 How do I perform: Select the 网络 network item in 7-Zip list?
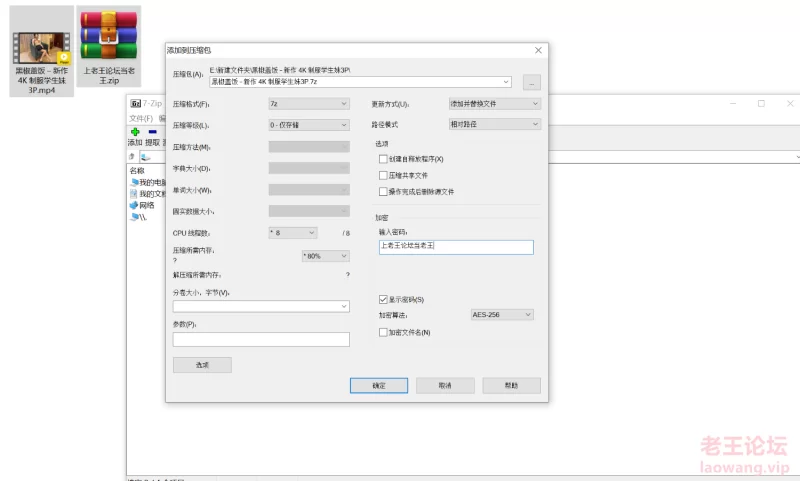pos(142,205)
